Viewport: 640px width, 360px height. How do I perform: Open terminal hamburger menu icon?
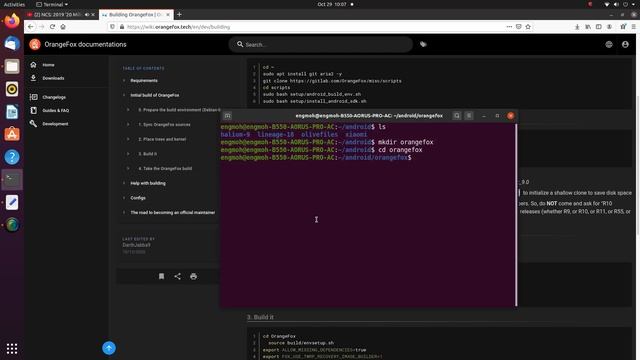[x=469, y=116]
